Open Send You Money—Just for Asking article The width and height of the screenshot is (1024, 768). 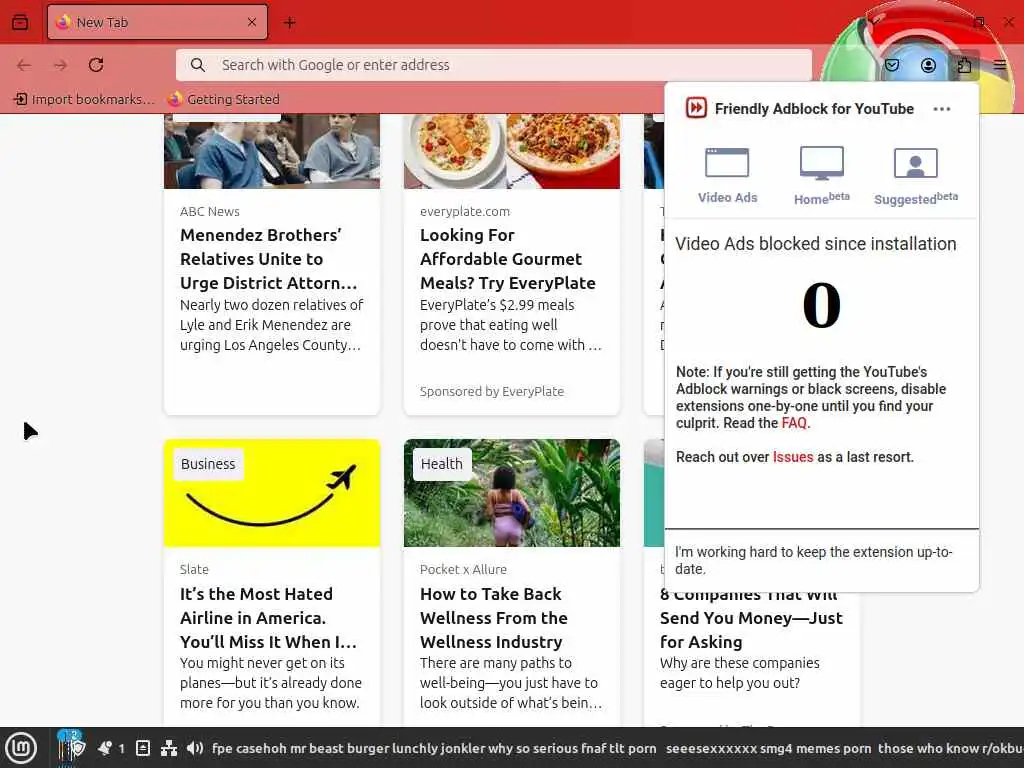(751, 618)
